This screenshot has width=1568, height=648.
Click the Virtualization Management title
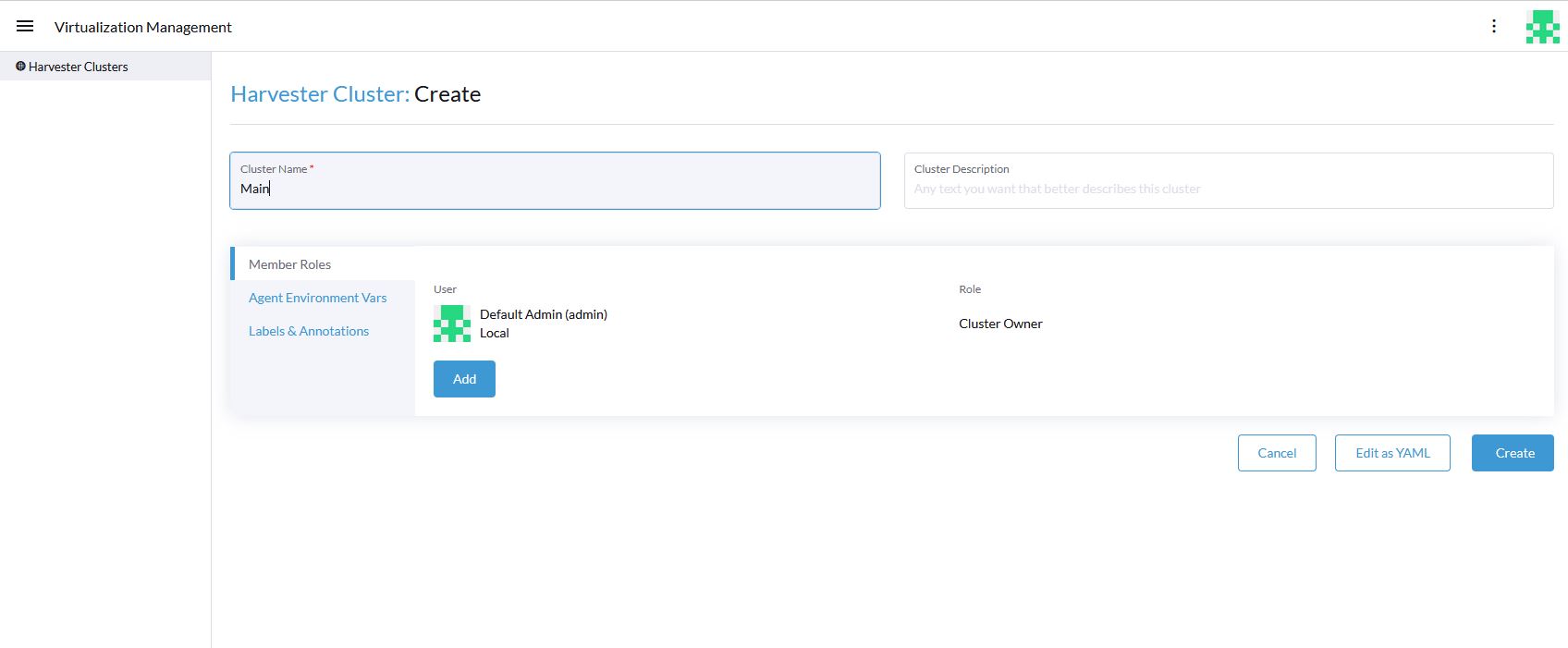point(143,27)
